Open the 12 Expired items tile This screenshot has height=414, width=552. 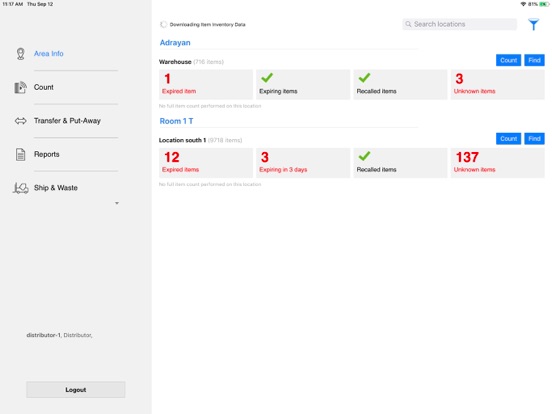(206, 163)
